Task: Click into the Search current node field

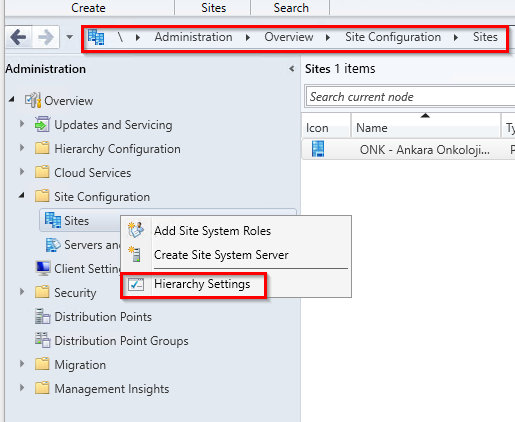Action: 410,97
